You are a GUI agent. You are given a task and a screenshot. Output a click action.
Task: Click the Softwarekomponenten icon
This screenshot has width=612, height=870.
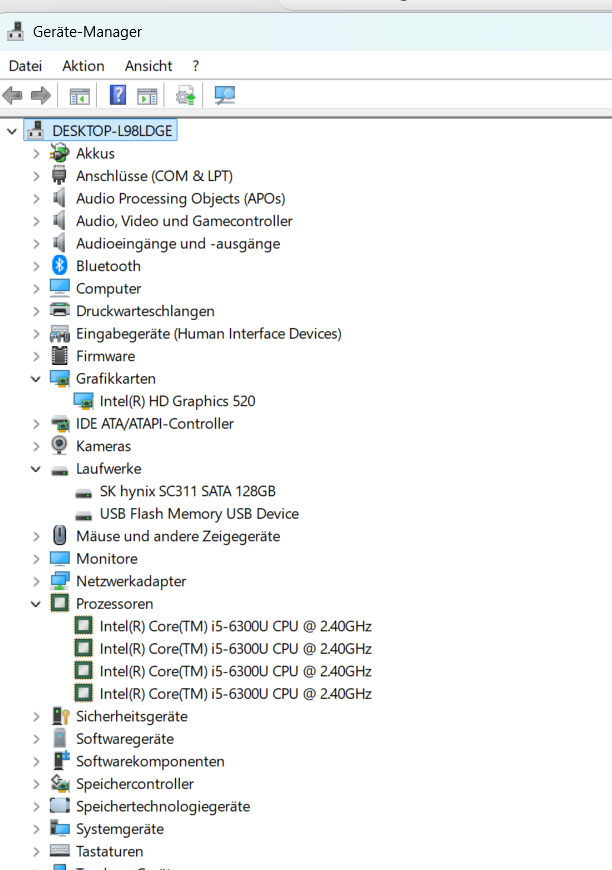60,761
